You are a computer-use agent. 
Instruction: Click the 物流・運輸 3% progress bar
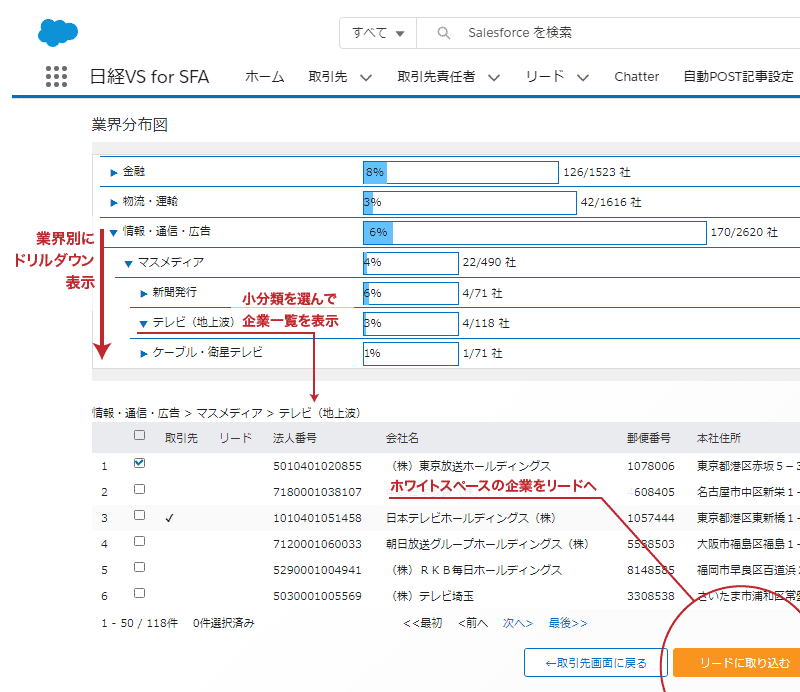470,203
